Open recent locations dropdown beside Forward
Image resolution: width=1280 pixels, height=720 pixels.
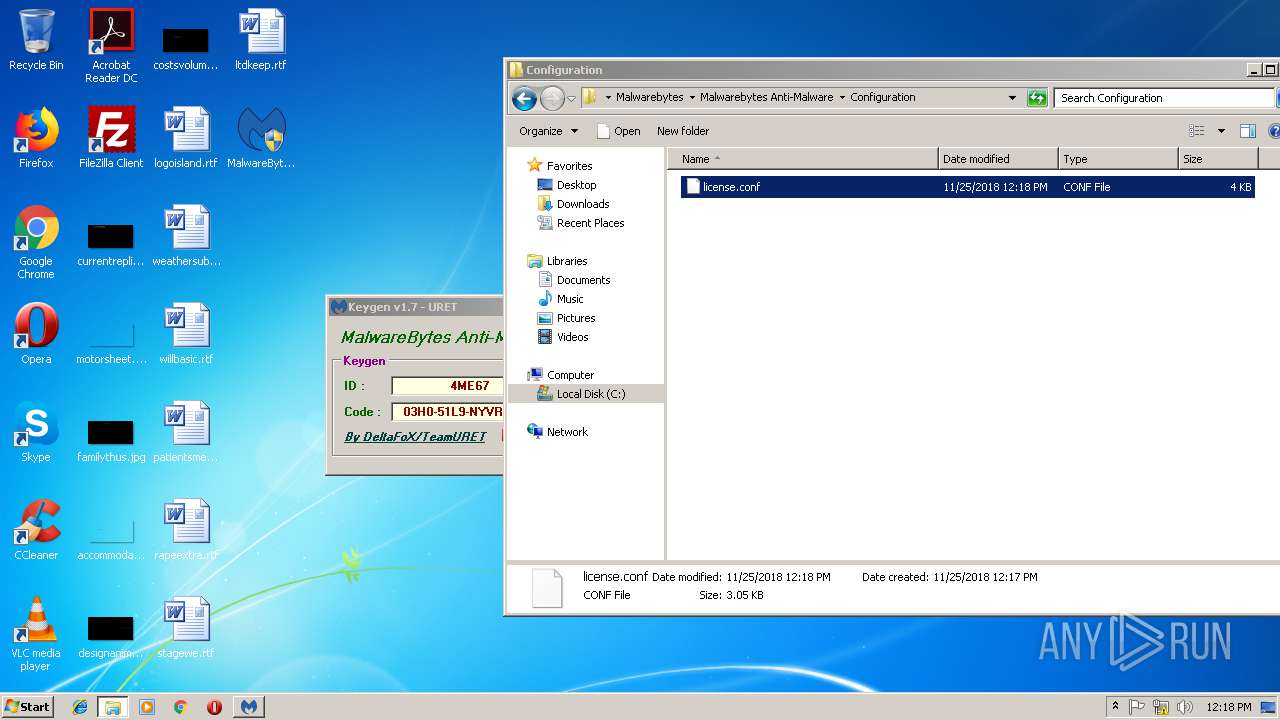(x=571, y=98)
